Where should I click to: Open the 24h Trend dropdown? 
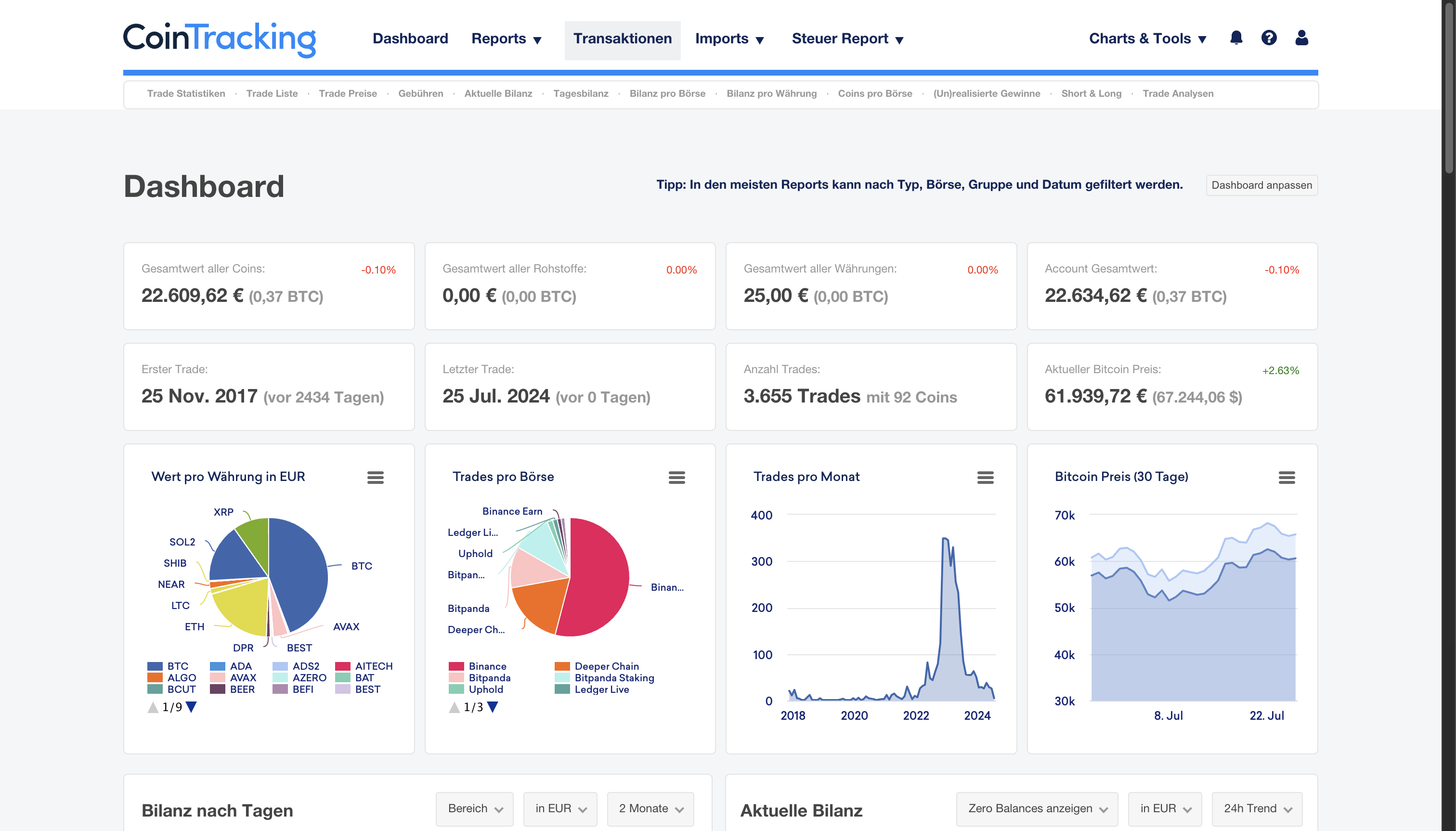1257,809
